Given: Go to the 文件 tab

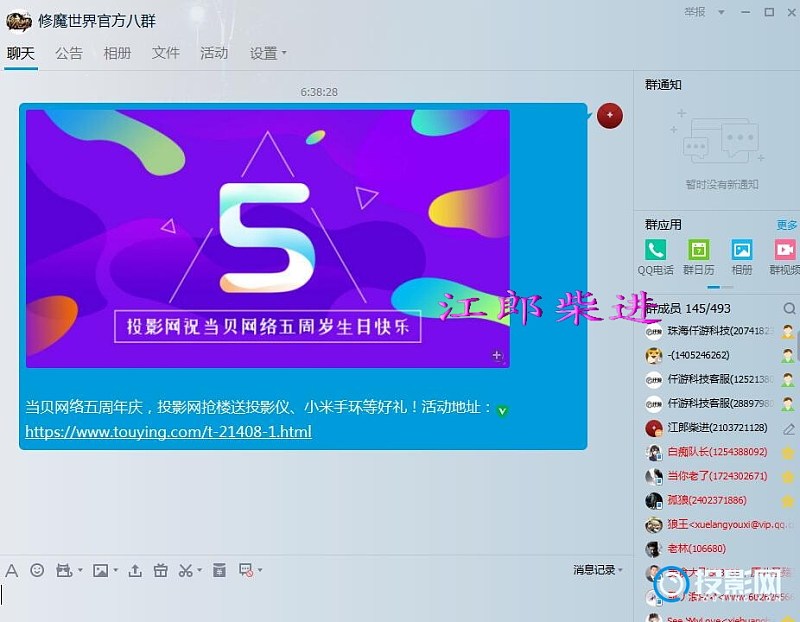Looking at the screenshot, I should pyautogui.click(x=166, y=53).
